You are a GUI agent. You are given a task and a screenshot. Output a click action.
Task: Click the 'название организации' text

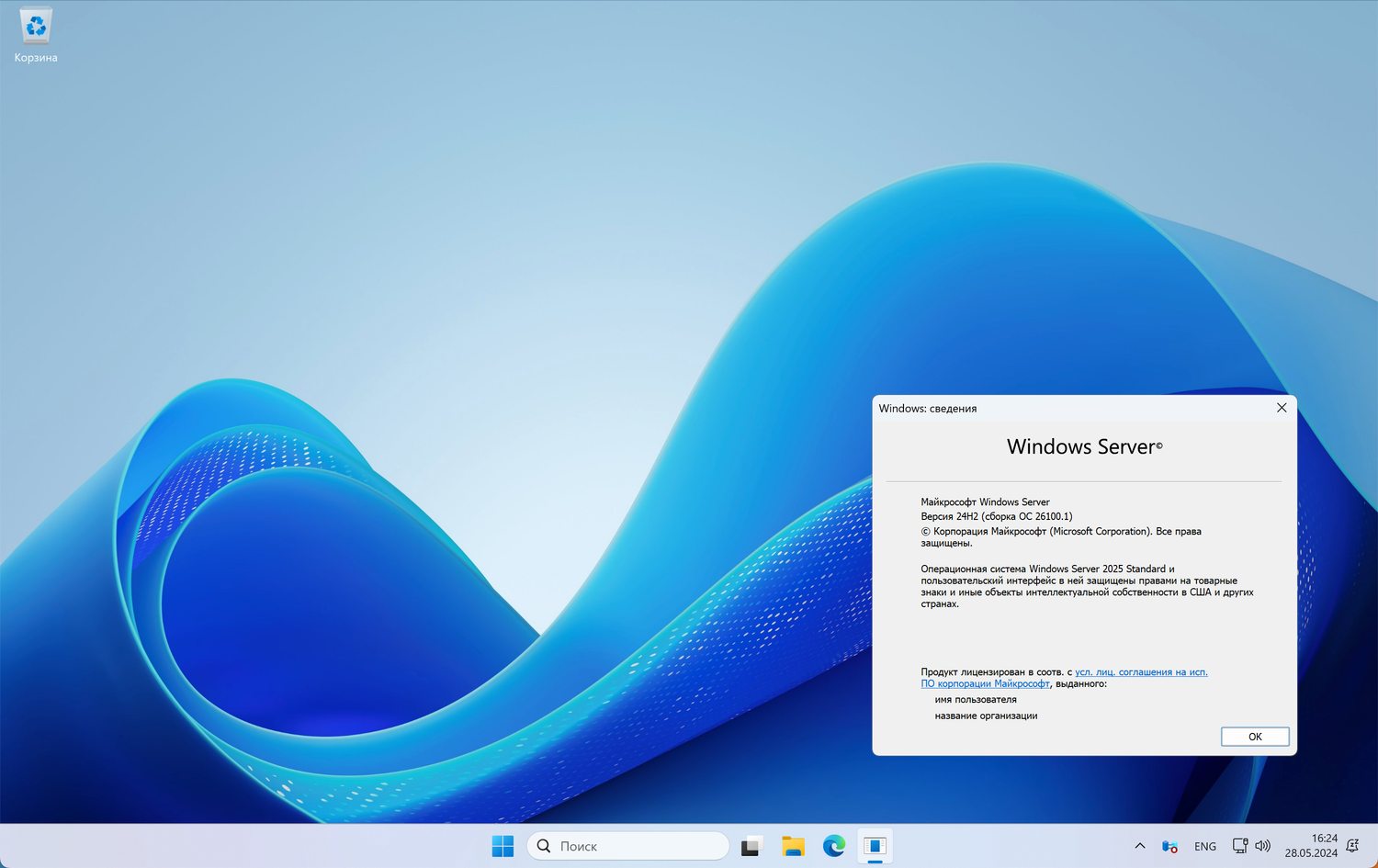pyautogui.click(x=986, y=716)
